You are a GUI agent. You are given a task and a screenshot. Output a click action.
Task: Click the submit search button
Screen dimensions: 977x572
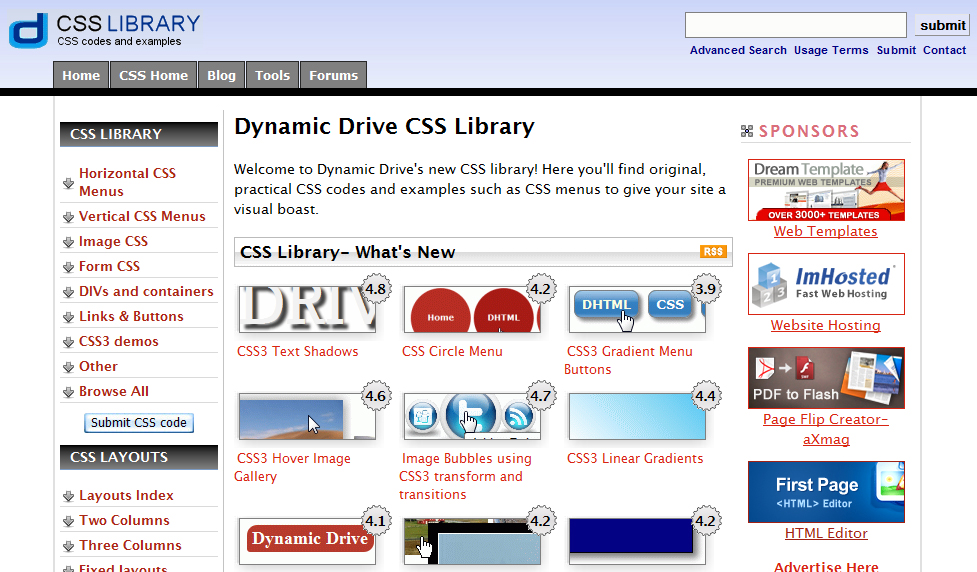pyautogui.click(x=943, y=25)
